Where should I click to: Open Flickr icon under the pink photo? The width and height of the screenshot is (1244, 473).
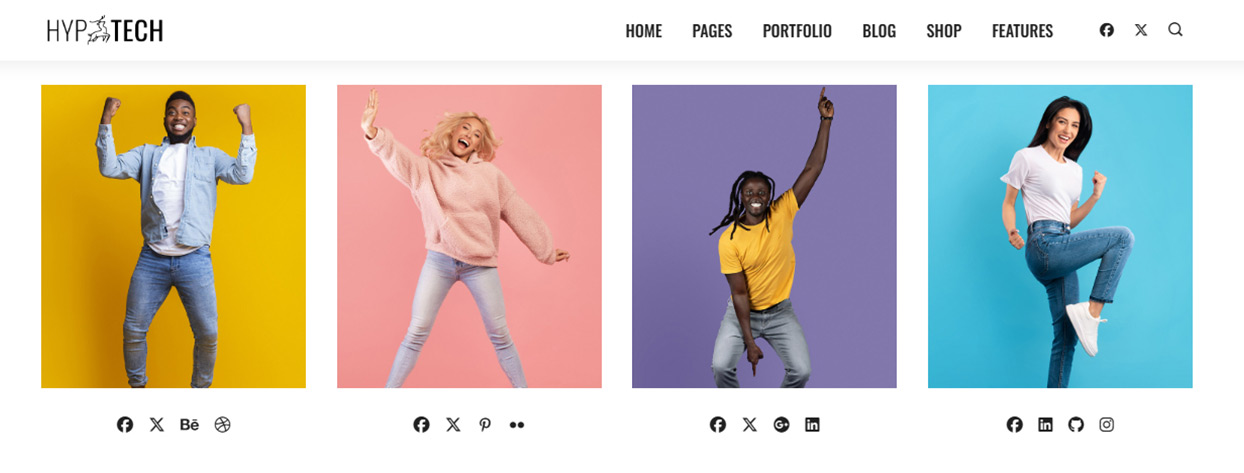[x=517, y=425]
